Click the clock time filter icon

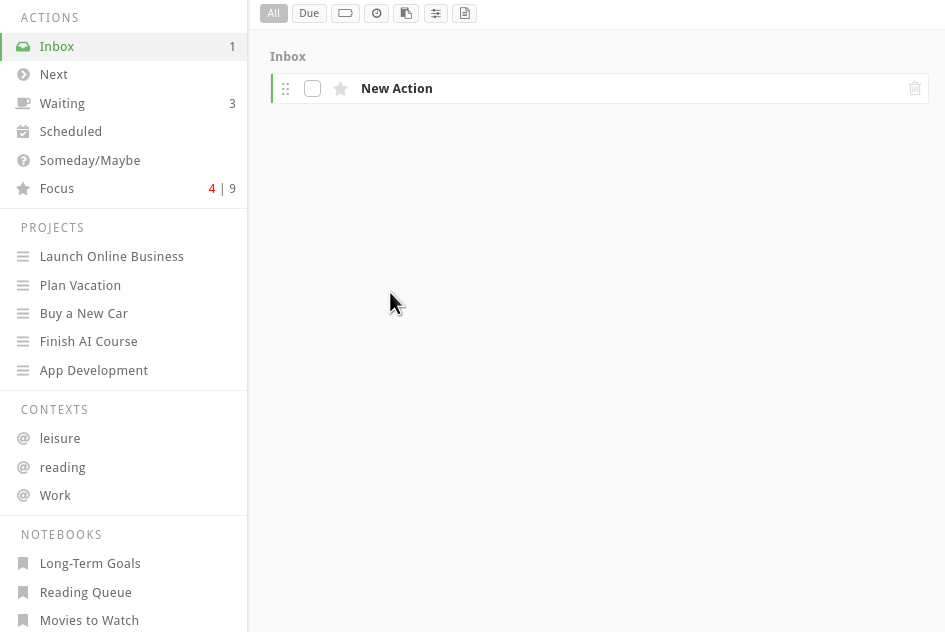[x=376, y=13]
